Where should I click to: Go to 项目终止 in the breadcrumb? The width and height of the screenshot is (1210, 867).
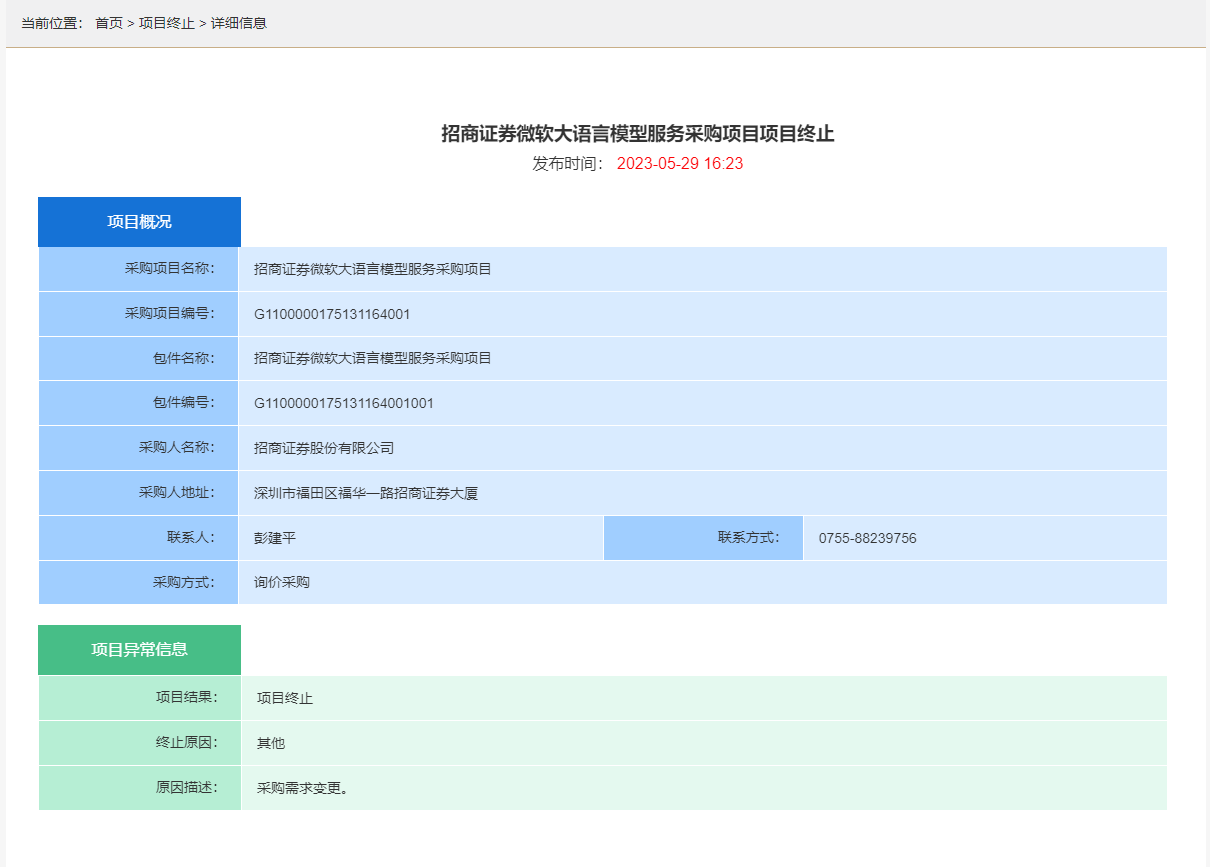[166, 23]
